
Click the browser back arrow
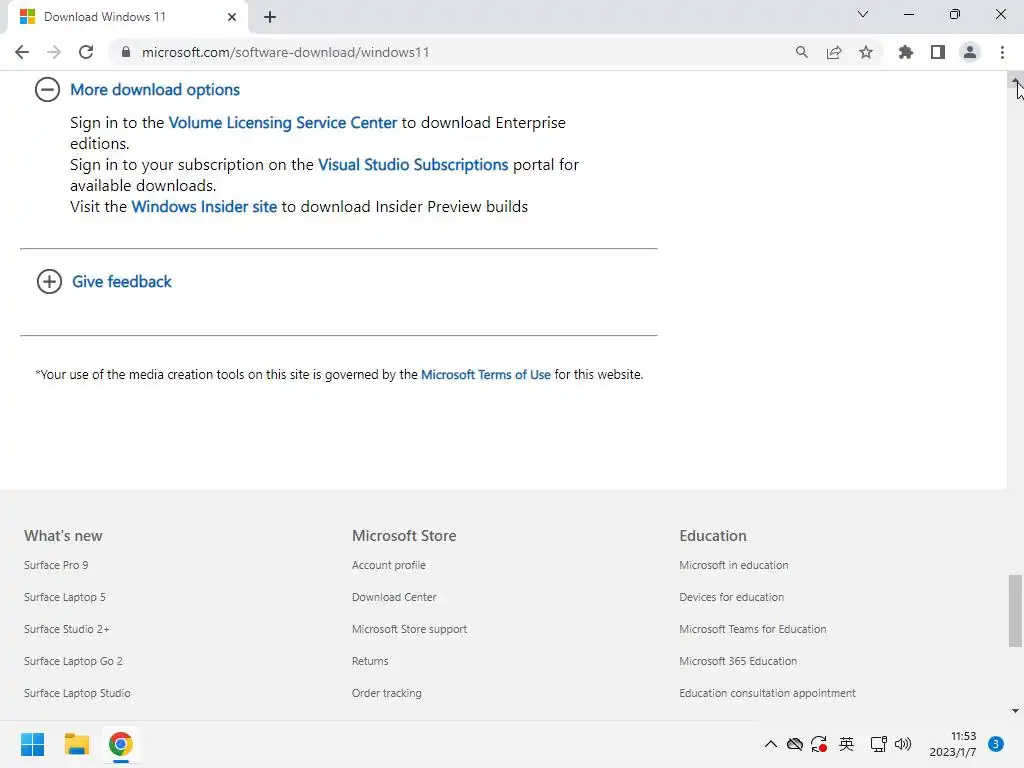[22, 52]
